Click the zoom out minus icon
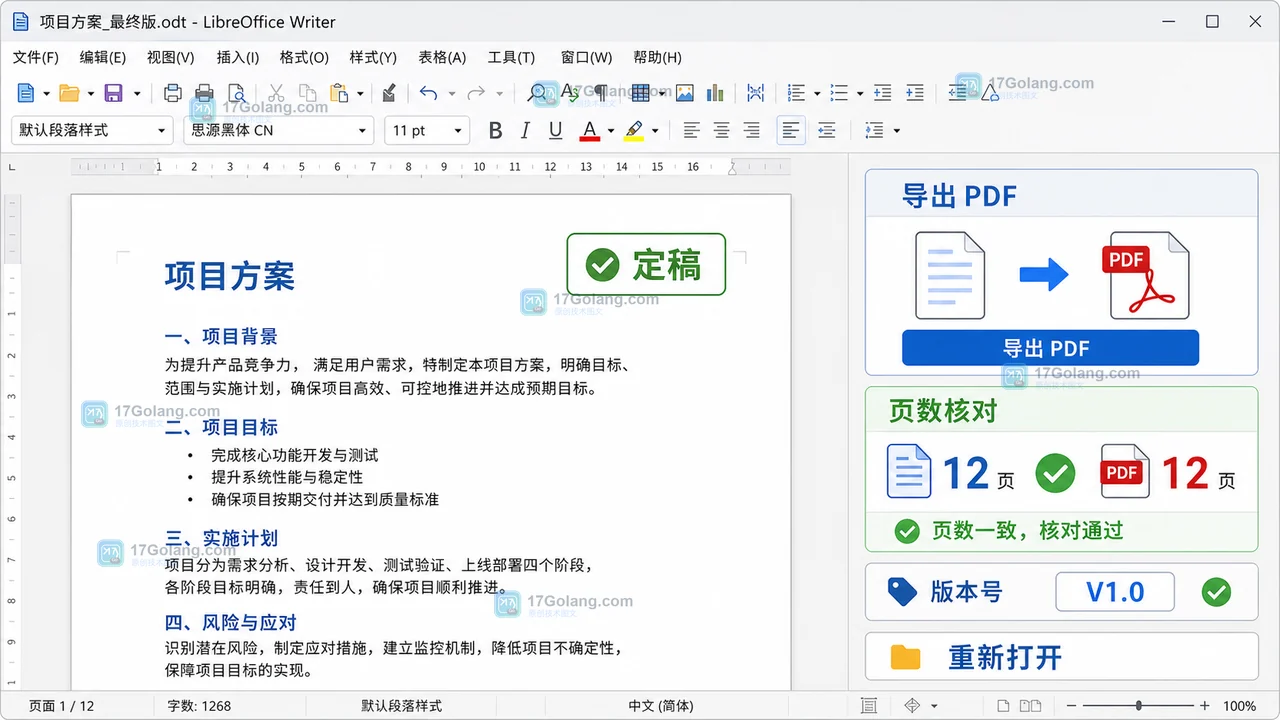Image resolution: width=1280 pixels, height=720 pixels. tap(1070, 706)
